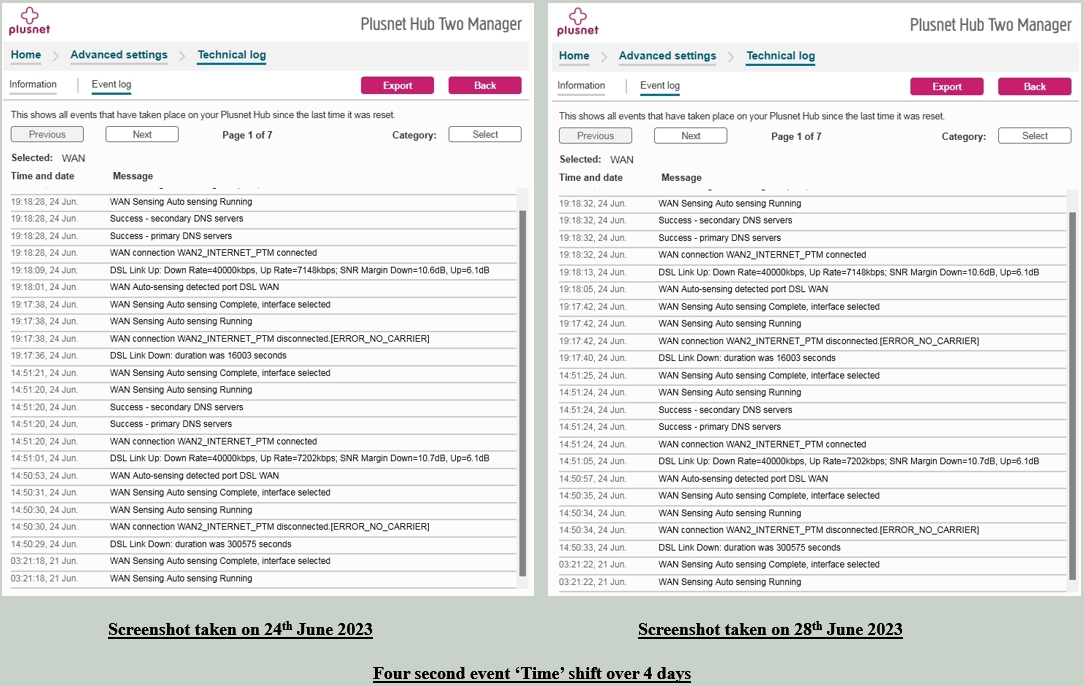This screenshot has width=1084, height=686.
Task: Click Export on the left panel
Action: click(397, 85)
